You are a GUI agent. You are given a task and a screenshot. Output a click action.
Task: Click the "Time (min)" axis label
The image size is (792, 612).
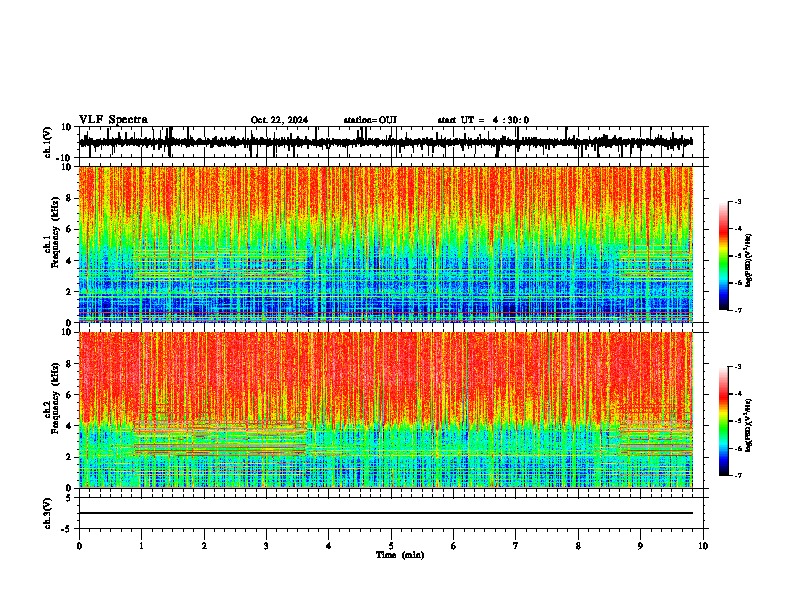pyautogui.click(x=400, y=555)
